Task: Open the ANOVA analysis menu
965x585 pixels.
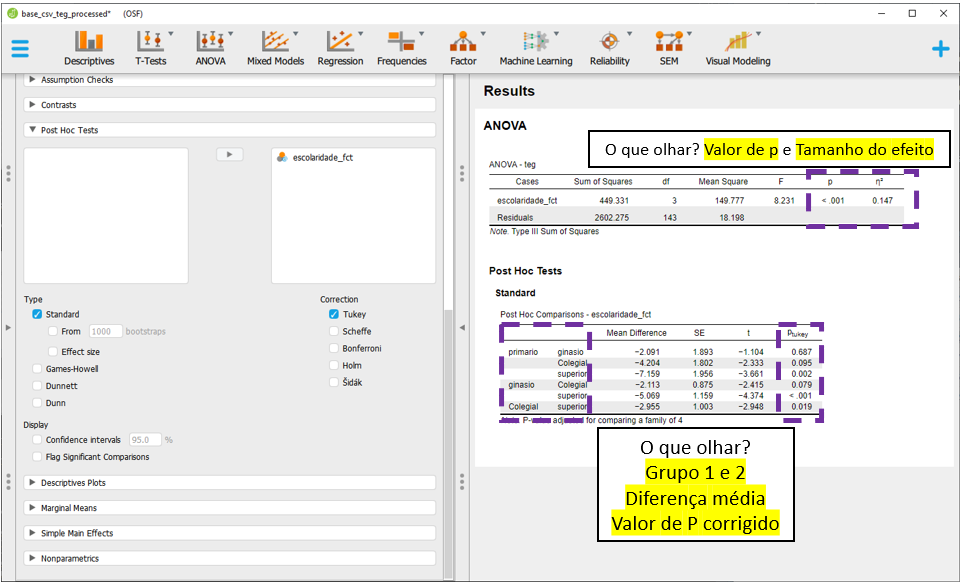Action: click(x=210, y=48)
